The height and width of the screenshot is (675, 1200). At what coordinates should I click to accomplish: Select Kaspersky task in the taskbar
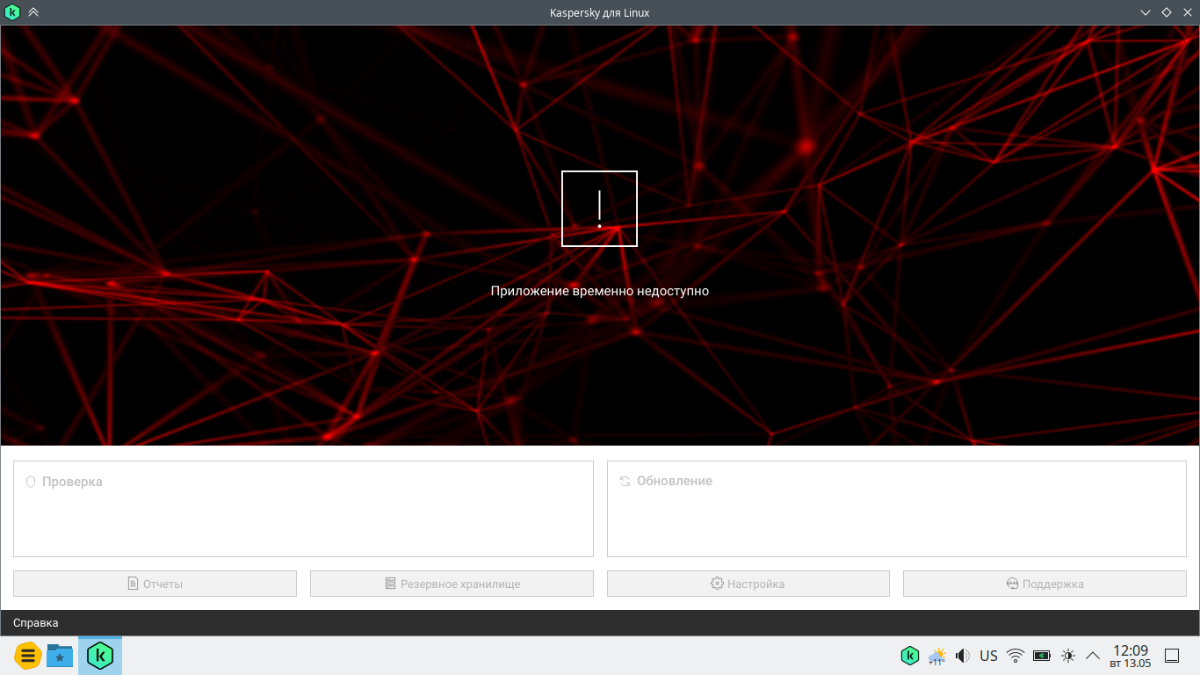point(100,656)
